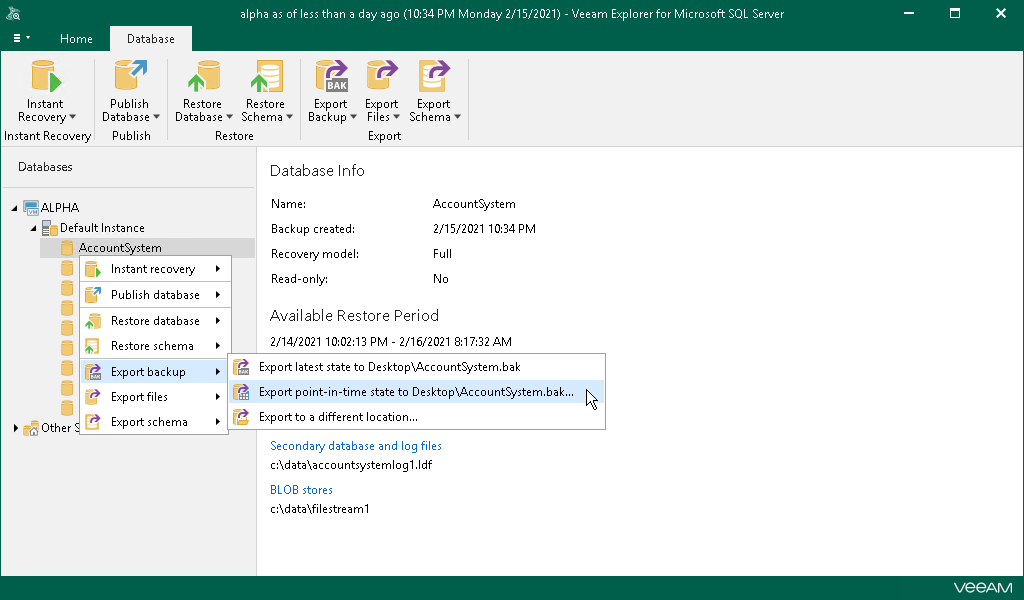Screen dimensions: 1024x600
Task: Click the Export schema context menu icon
Action: (x=93, y=422)
